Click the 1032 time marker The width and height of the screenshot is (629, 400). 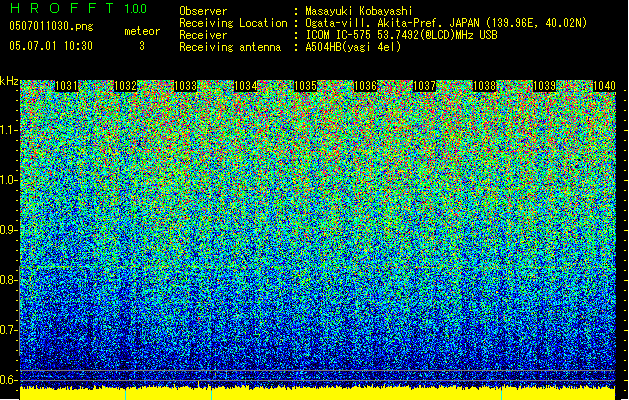click(x=126, y=86)
